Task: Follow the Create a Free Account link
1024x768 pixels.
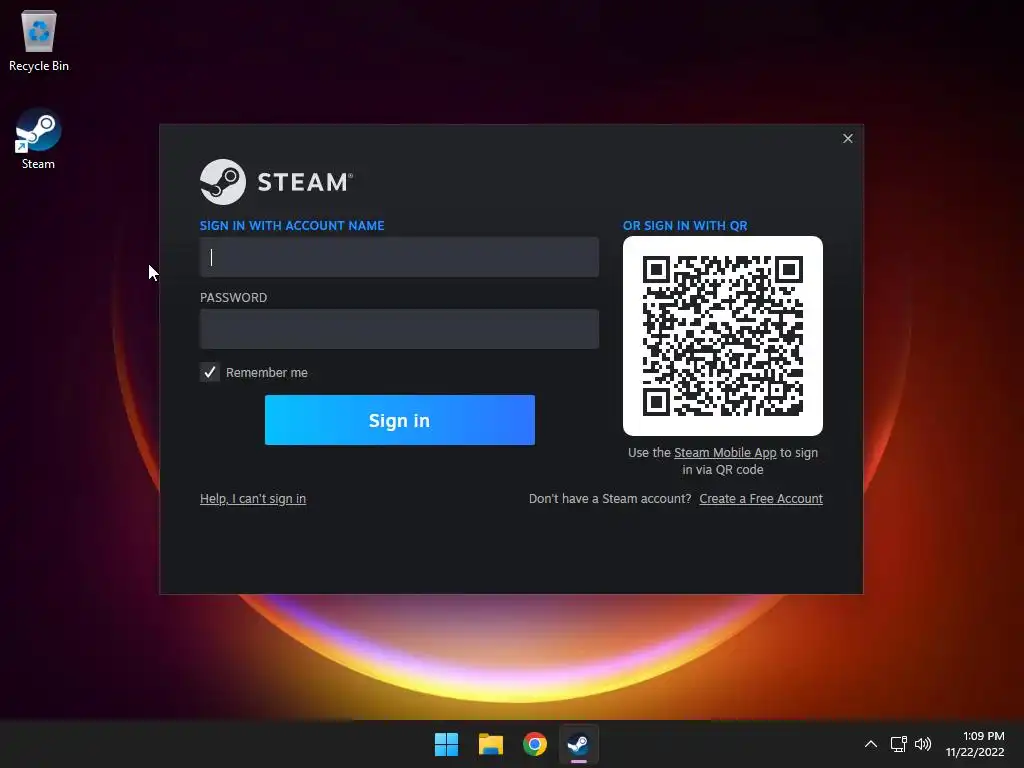Action: coord(761,499)
